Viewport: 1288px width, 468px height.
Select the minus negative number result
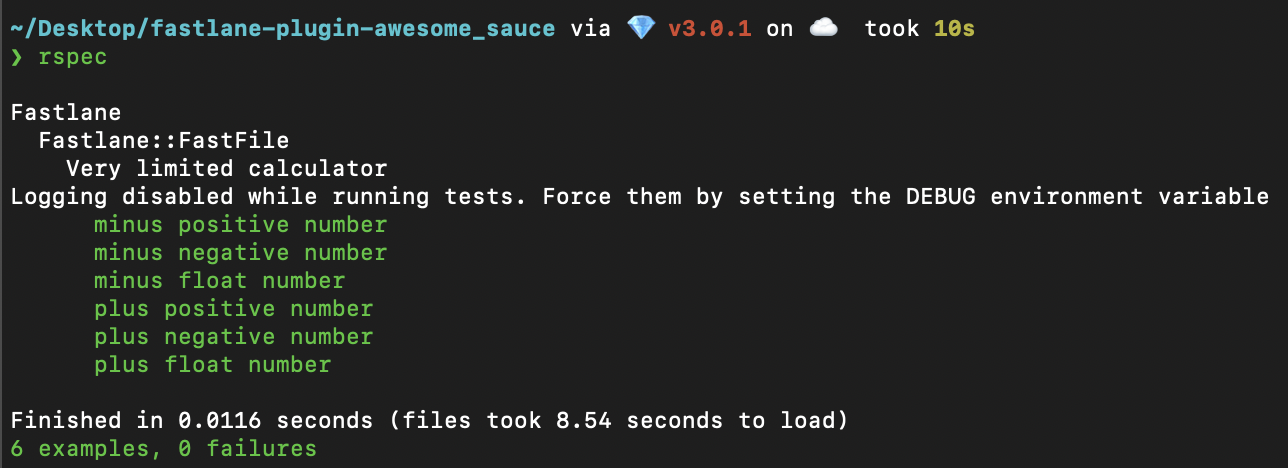coord(240,253)
